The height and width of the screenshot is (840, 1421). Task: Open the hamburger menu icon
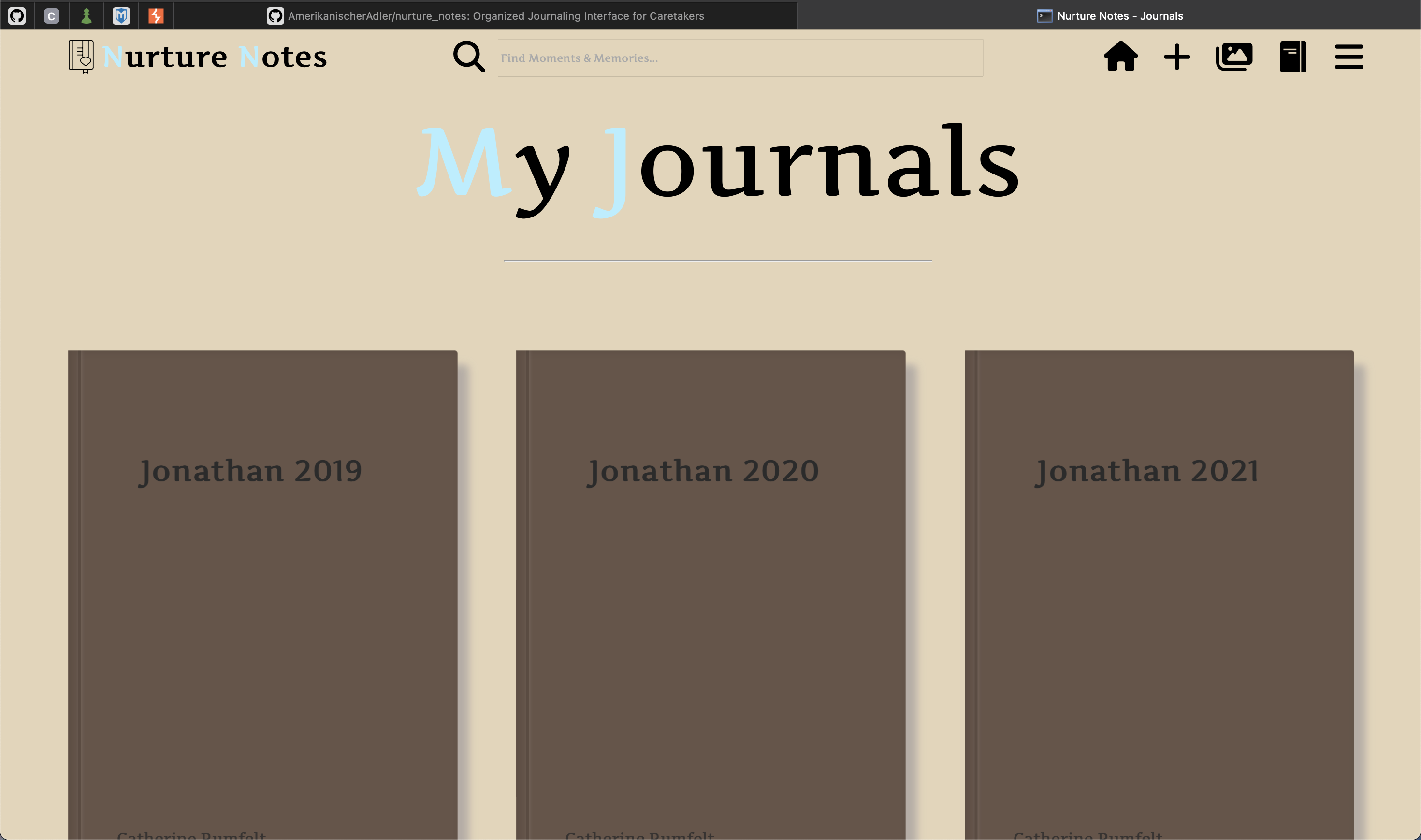[1348, 57]
